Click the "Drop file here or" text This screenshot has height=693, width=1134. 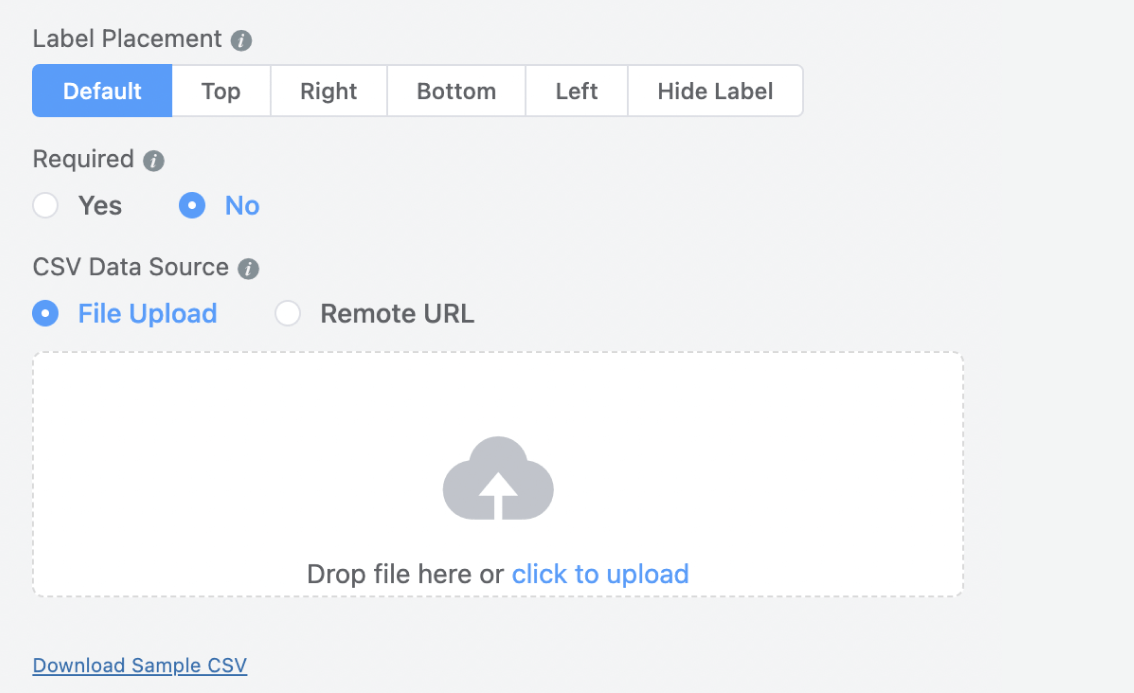tap(405, 574)
